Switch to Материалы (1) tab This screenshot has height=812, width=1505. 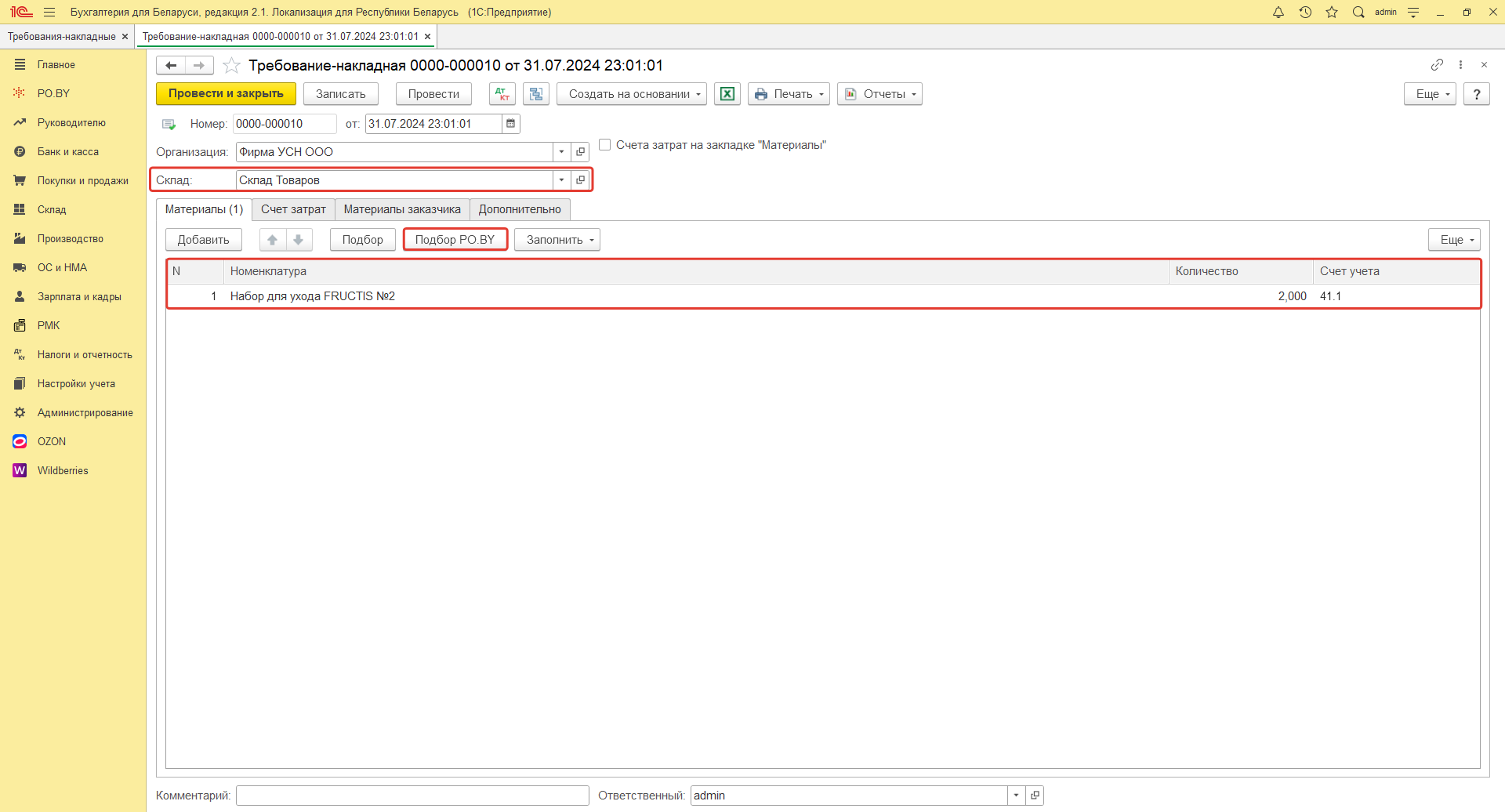[204, 209]
